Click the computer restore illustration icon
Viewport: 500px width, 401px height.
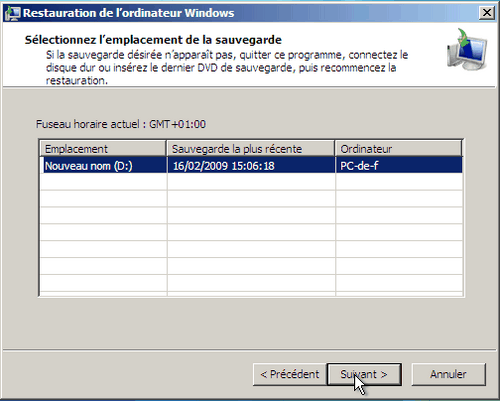tap(468, 50)
